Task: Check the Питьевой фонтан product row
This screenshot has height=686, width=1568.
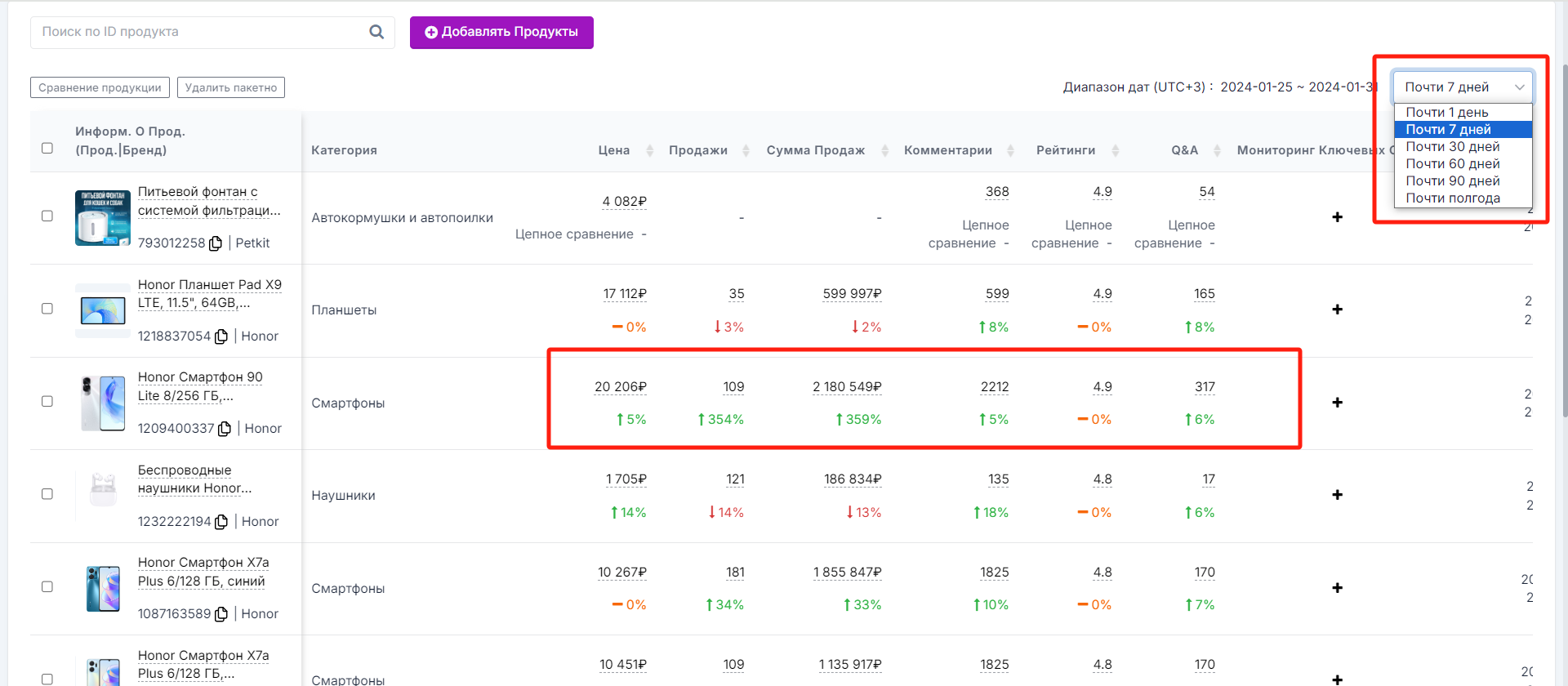Action: point(47,216)
